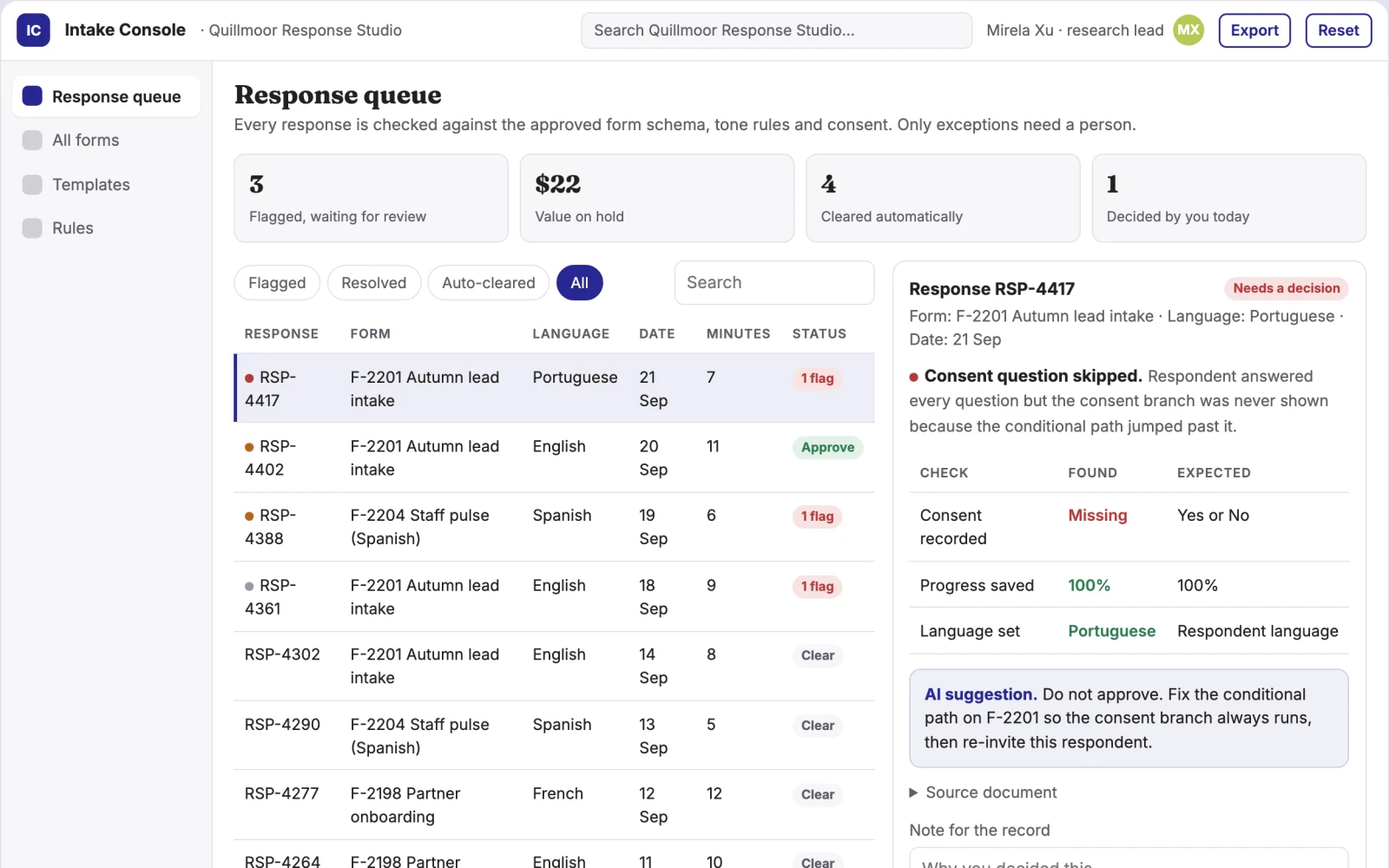Click the Cleared automatically card
Image resolution: width=1389 pixels, height=868 pixels.
tap(943, 198)
